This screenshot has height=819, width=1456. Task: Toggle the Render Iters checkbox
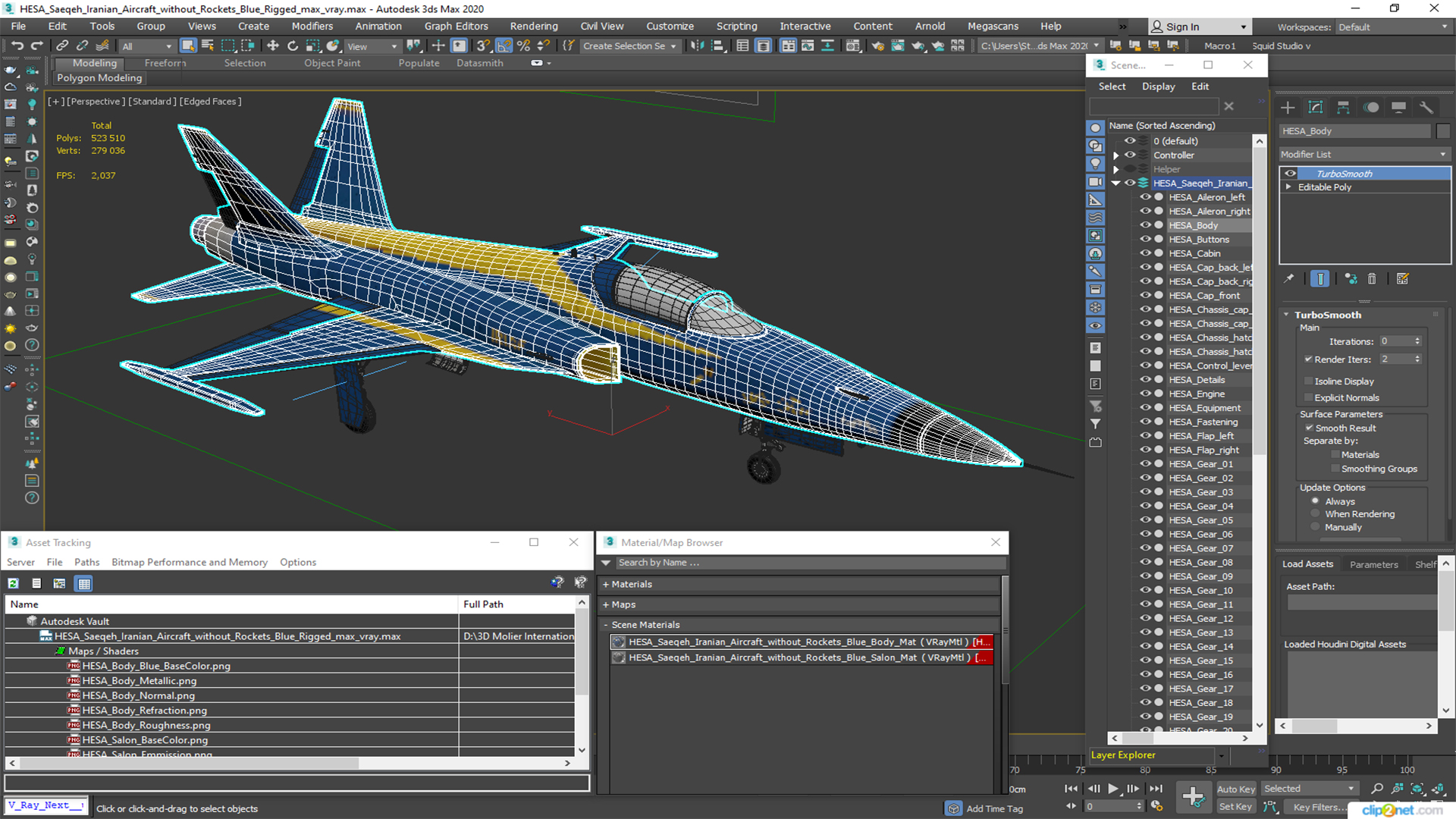[1308, 359]
